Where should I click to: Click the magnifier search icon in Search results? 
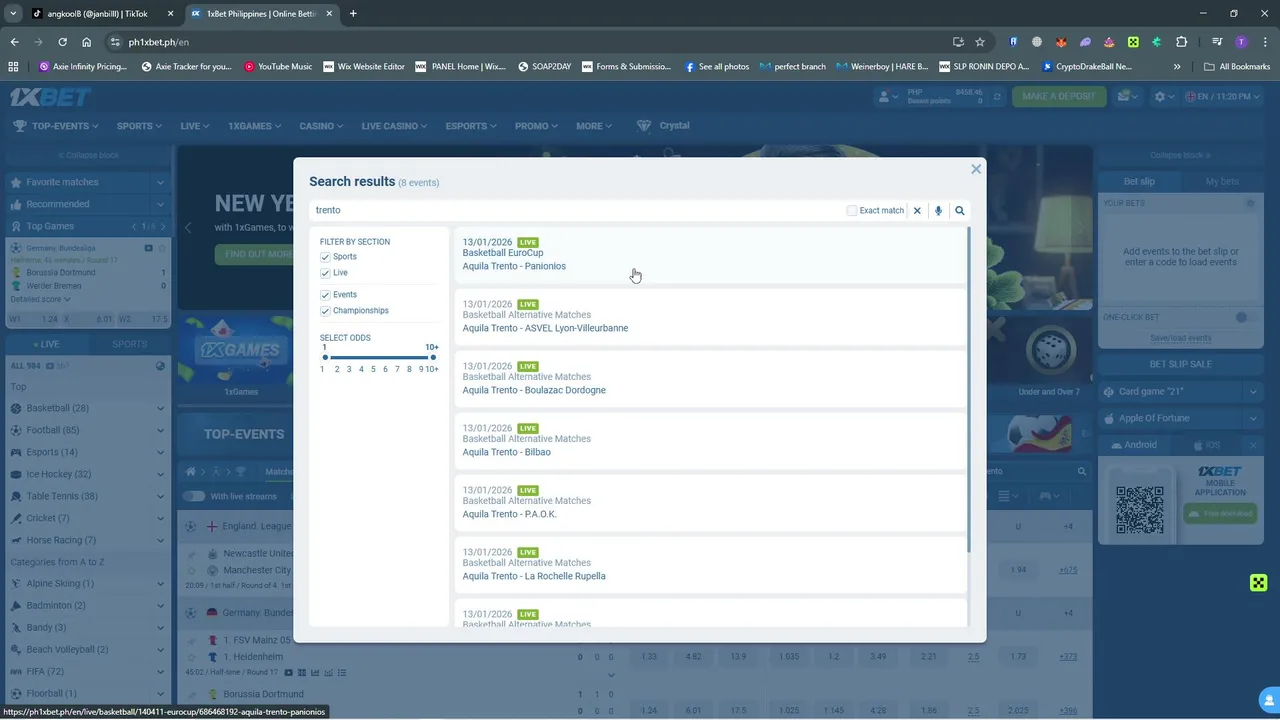960,211
